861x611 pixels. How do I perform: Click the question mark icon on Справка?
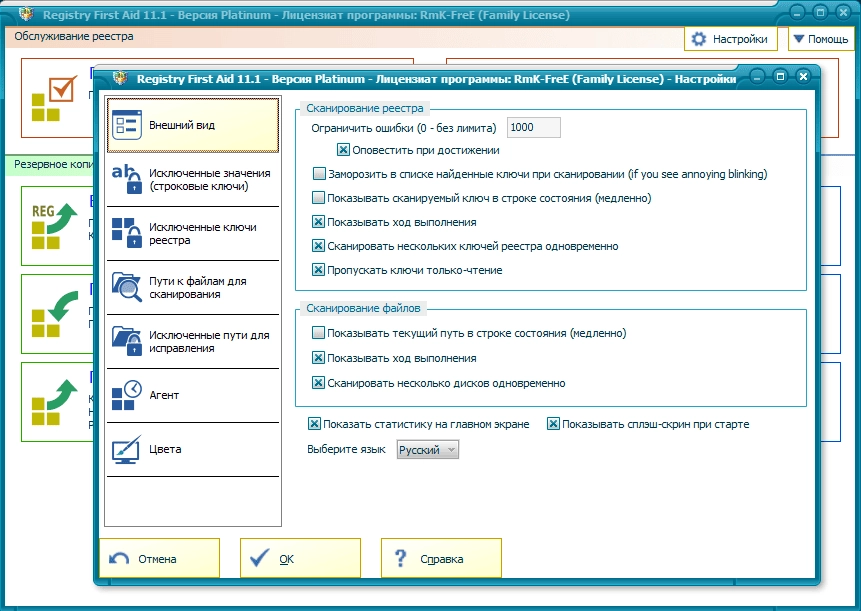[400, 558]
